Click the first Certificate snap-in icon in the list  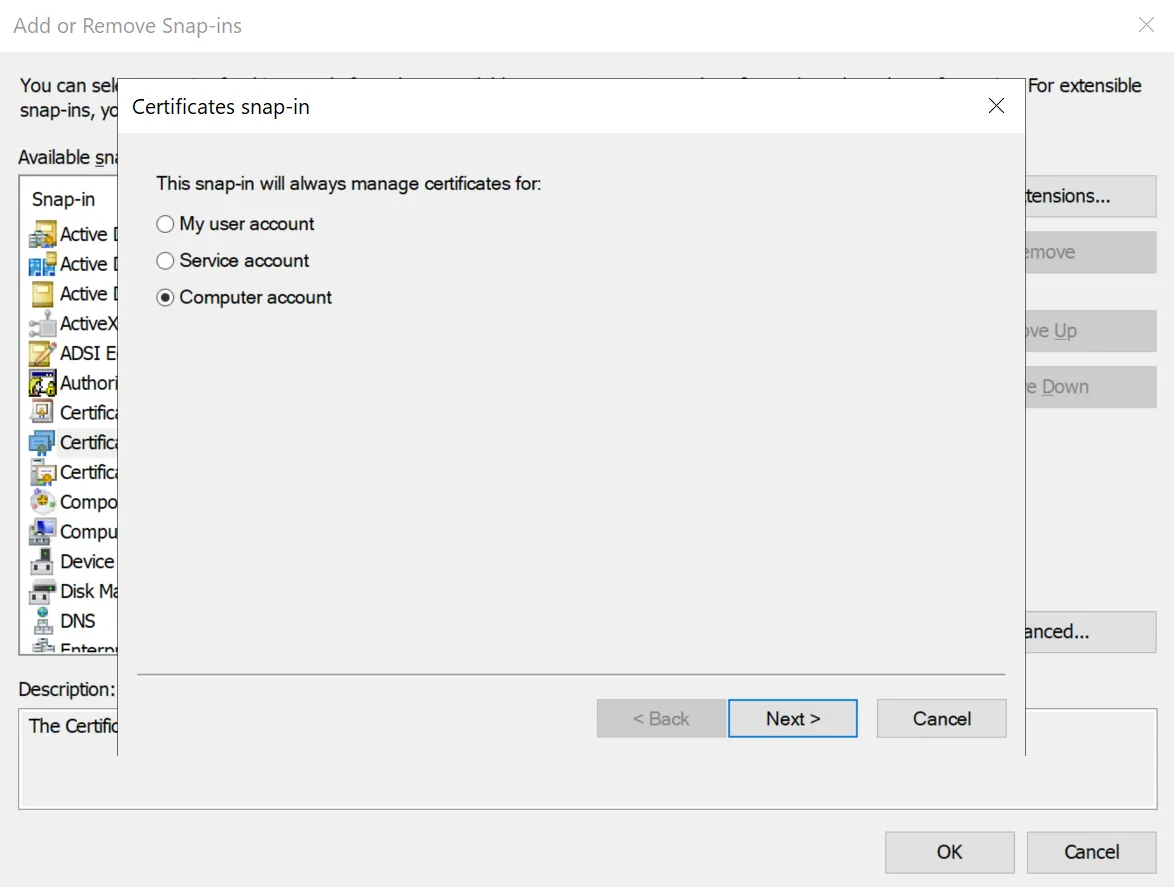(43, 412)
